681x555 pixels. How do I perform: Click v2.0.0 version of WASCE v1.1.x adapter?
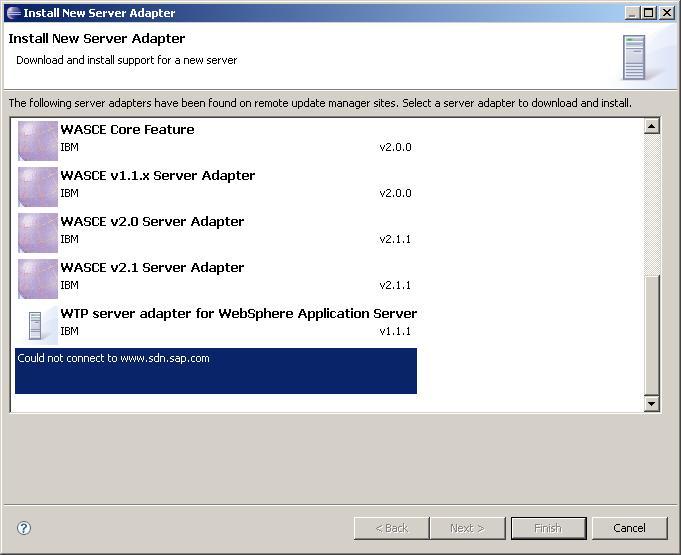pyautogui.click(x=395, y=193)
